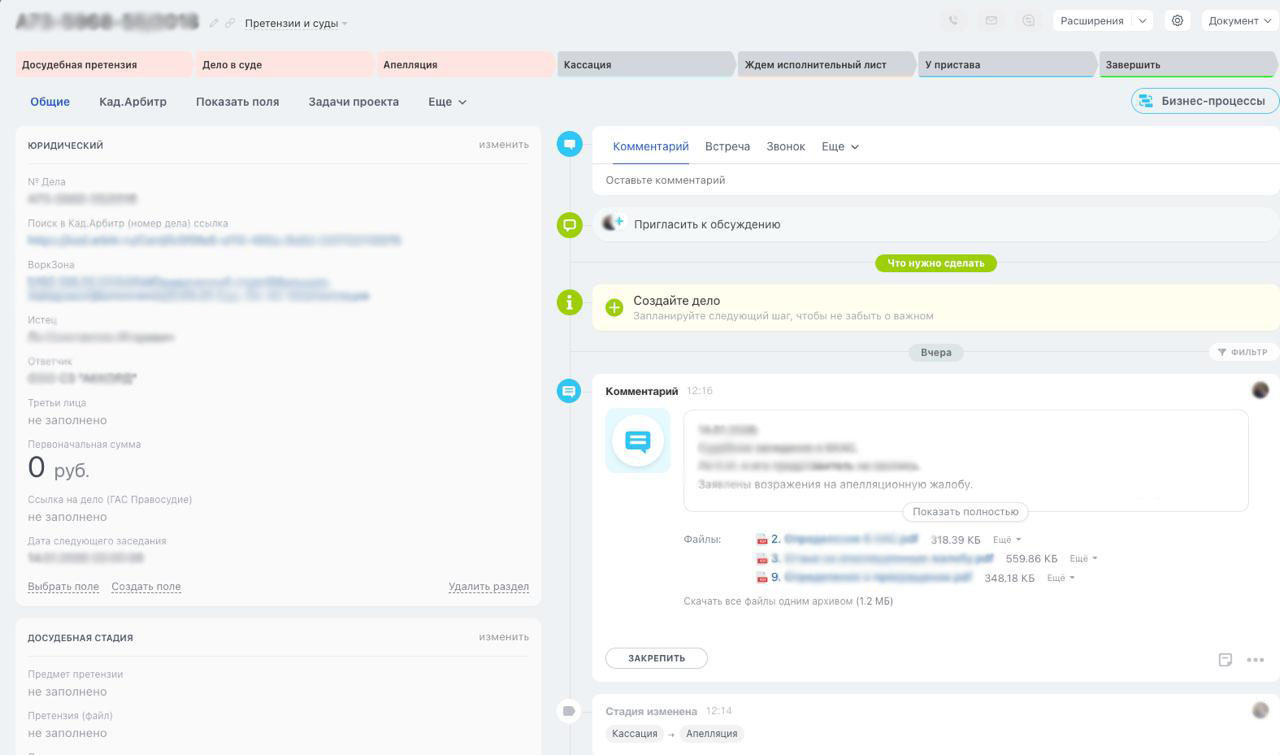The width and height of the screenshot is (1280, 755).
Task: Switch to the 'Кад.Арбитр' tab
Action: (133, 102)
